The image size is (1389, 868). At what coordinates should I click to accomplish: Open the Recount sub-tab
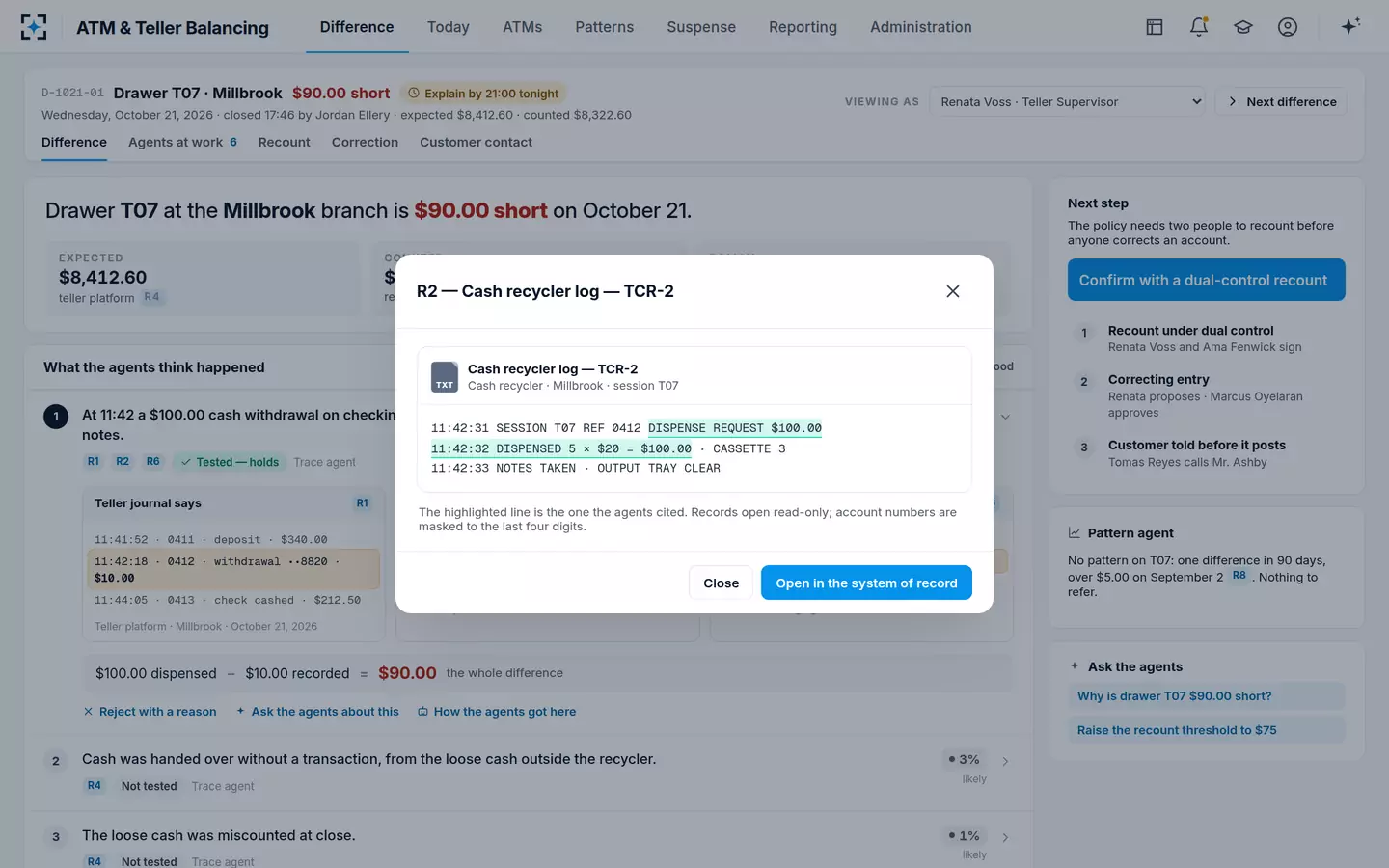click(284, 142)
